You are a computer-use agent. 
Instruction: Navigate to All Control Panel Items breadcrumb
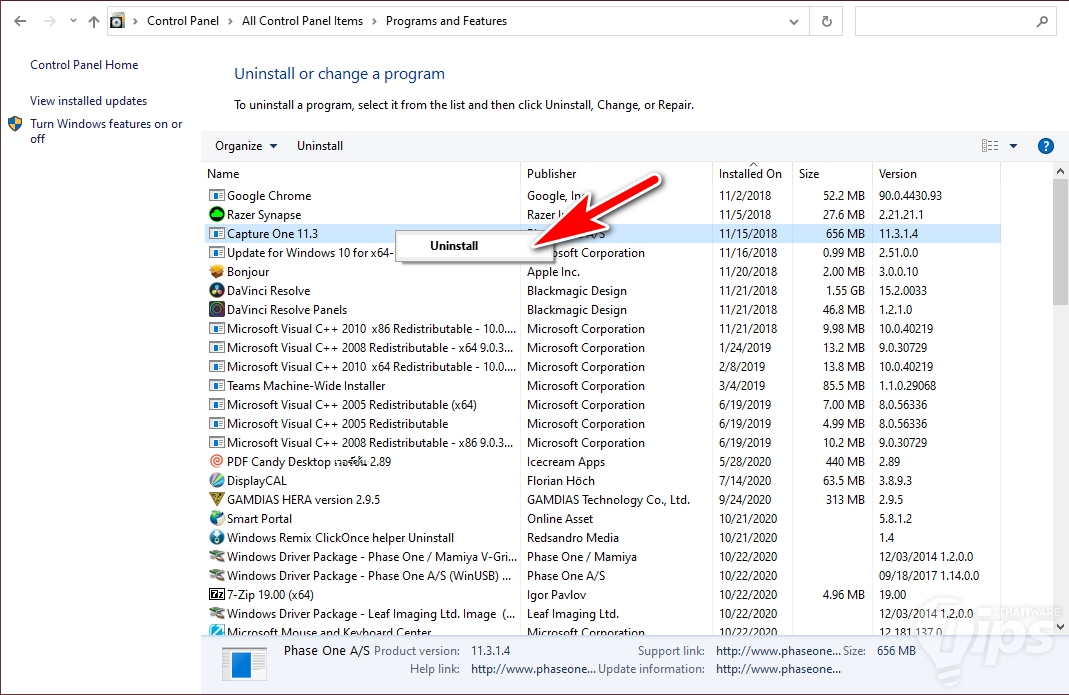point(303,21)
